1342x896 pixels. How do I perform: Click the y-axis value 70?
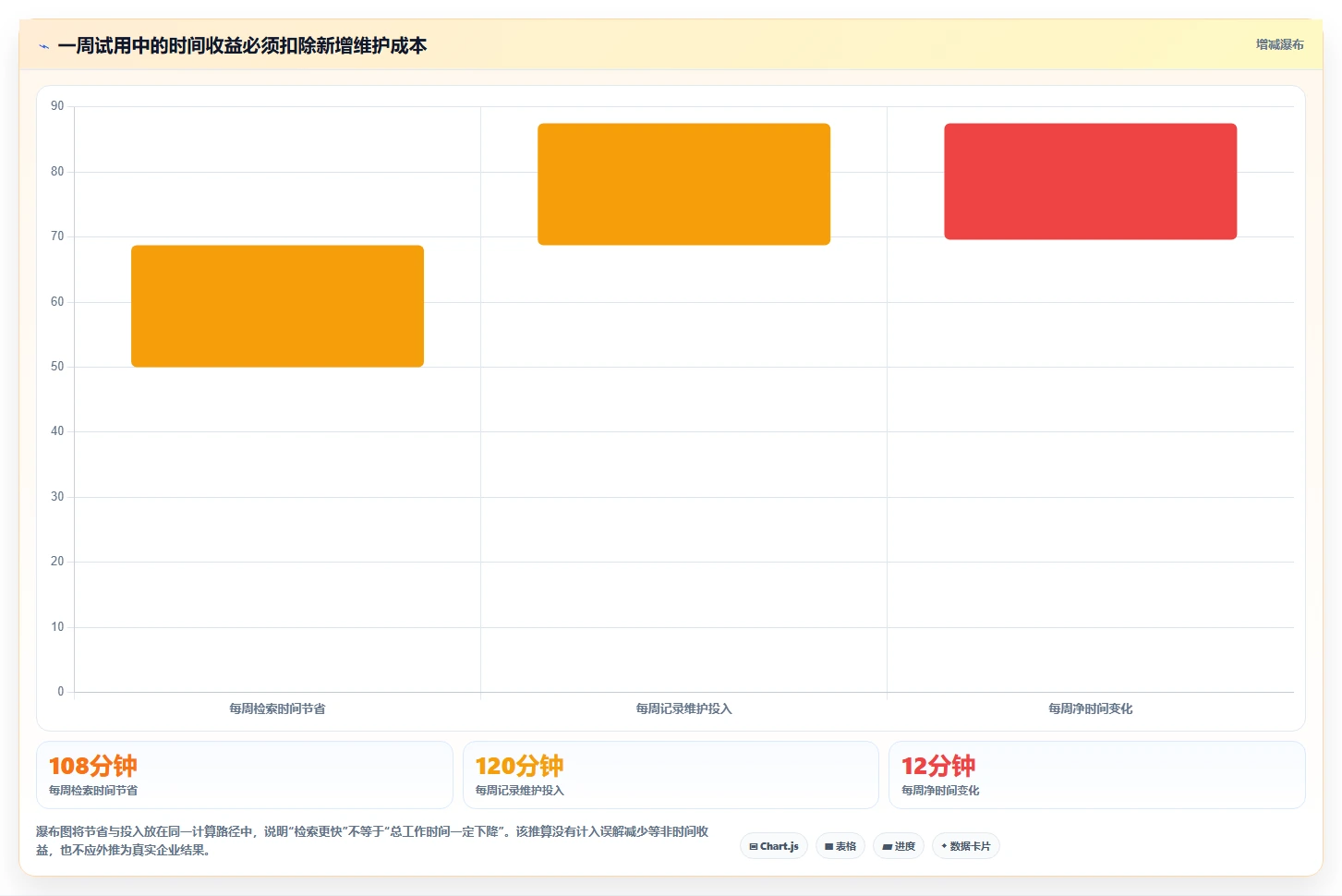coord(57,236)
